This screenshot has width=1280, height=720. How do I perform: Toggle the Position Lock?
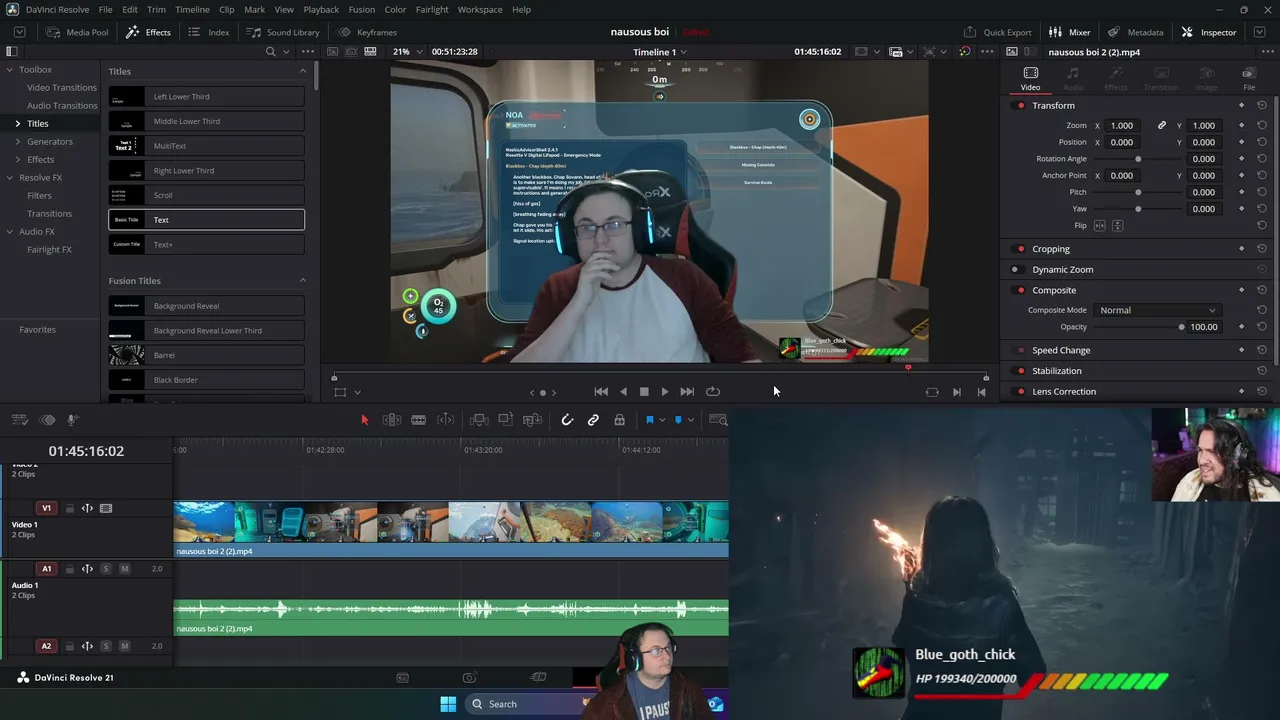620,420
